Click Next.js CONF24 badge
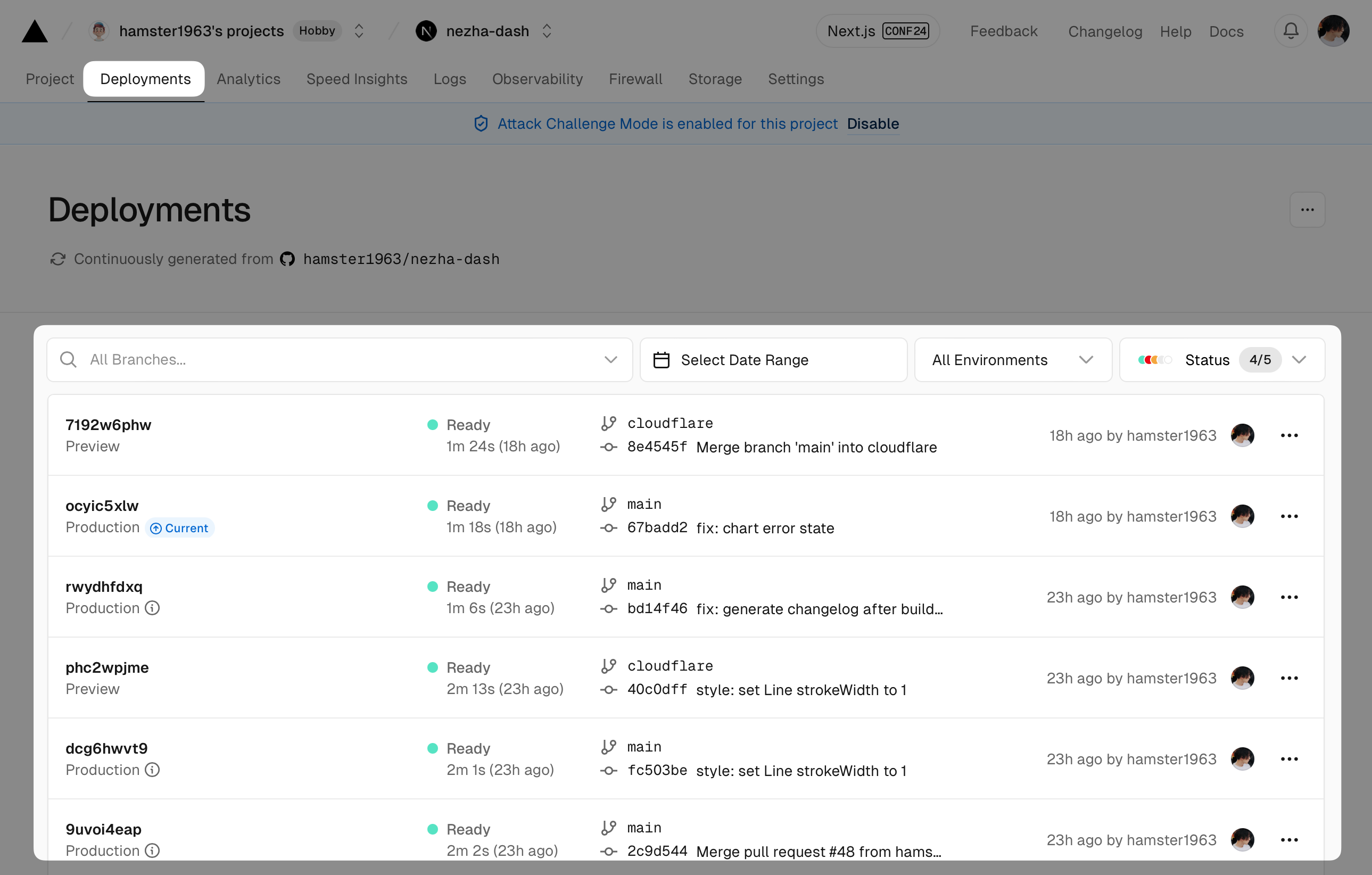 (x=878, y=31)
